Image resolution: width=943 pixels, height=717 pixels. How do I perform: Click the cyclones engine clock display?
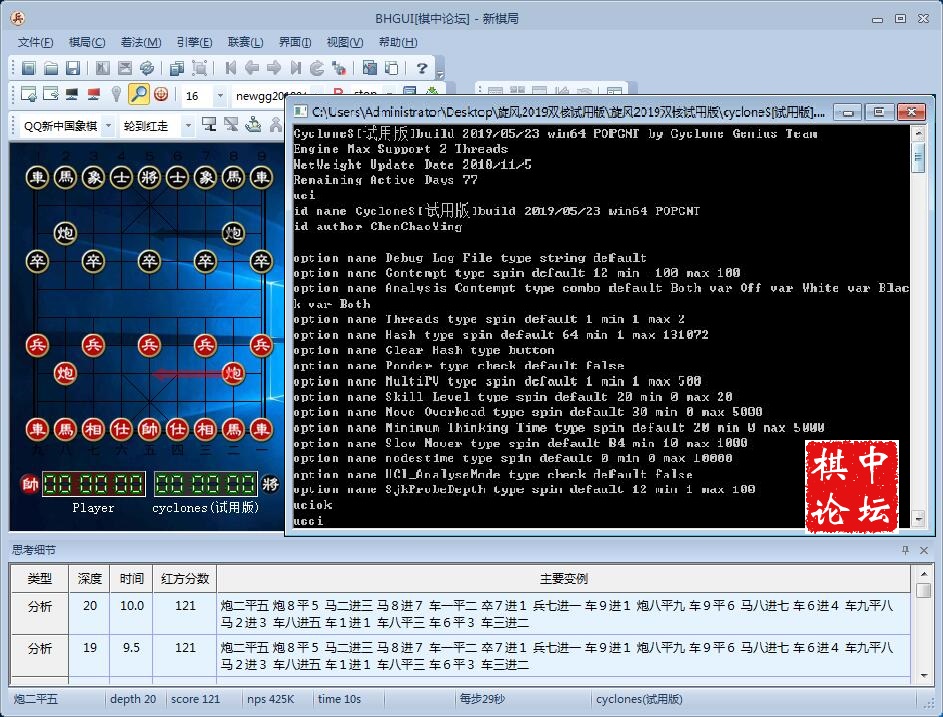coord(206,484)
